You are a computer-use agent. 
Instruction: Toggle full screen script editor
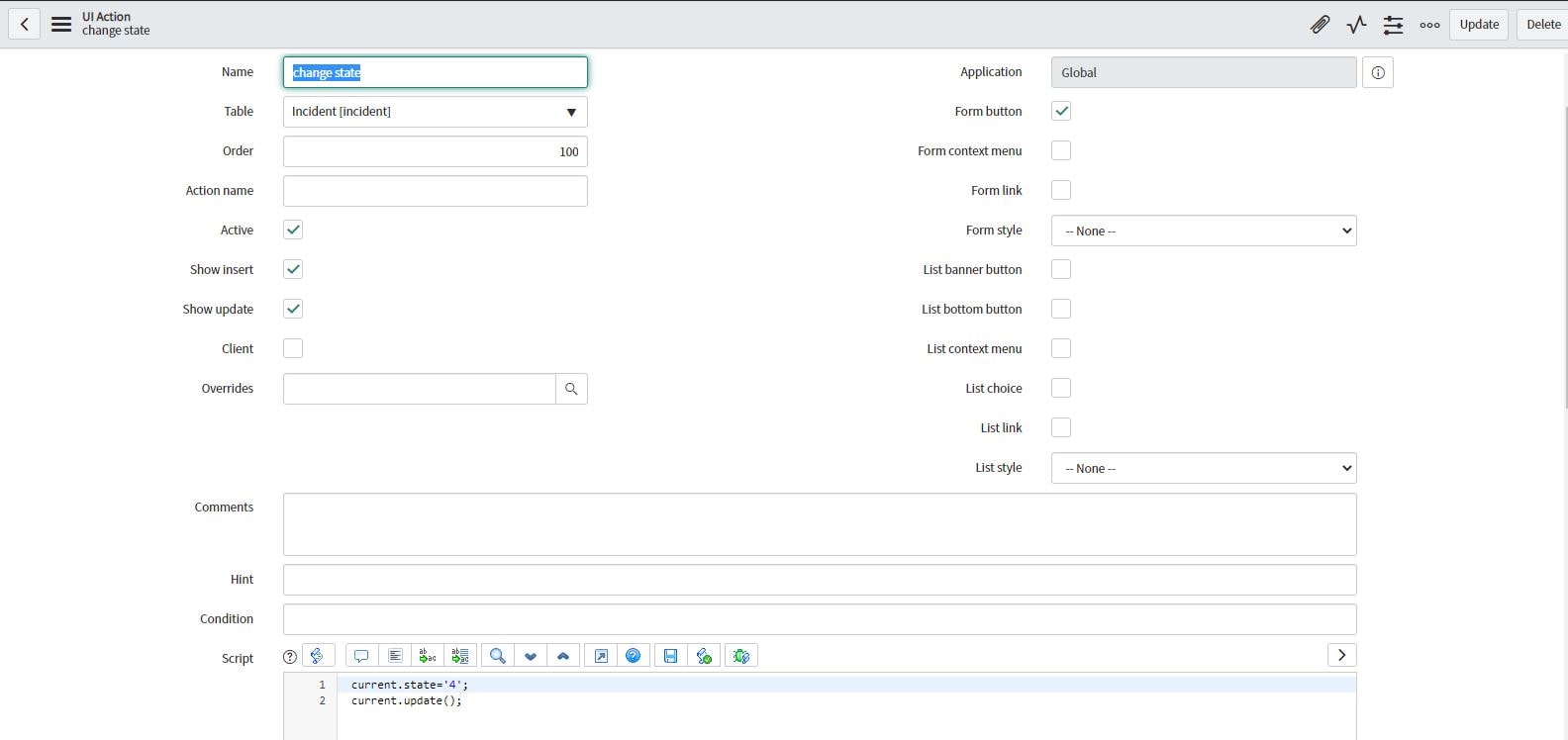click(601, 656)
